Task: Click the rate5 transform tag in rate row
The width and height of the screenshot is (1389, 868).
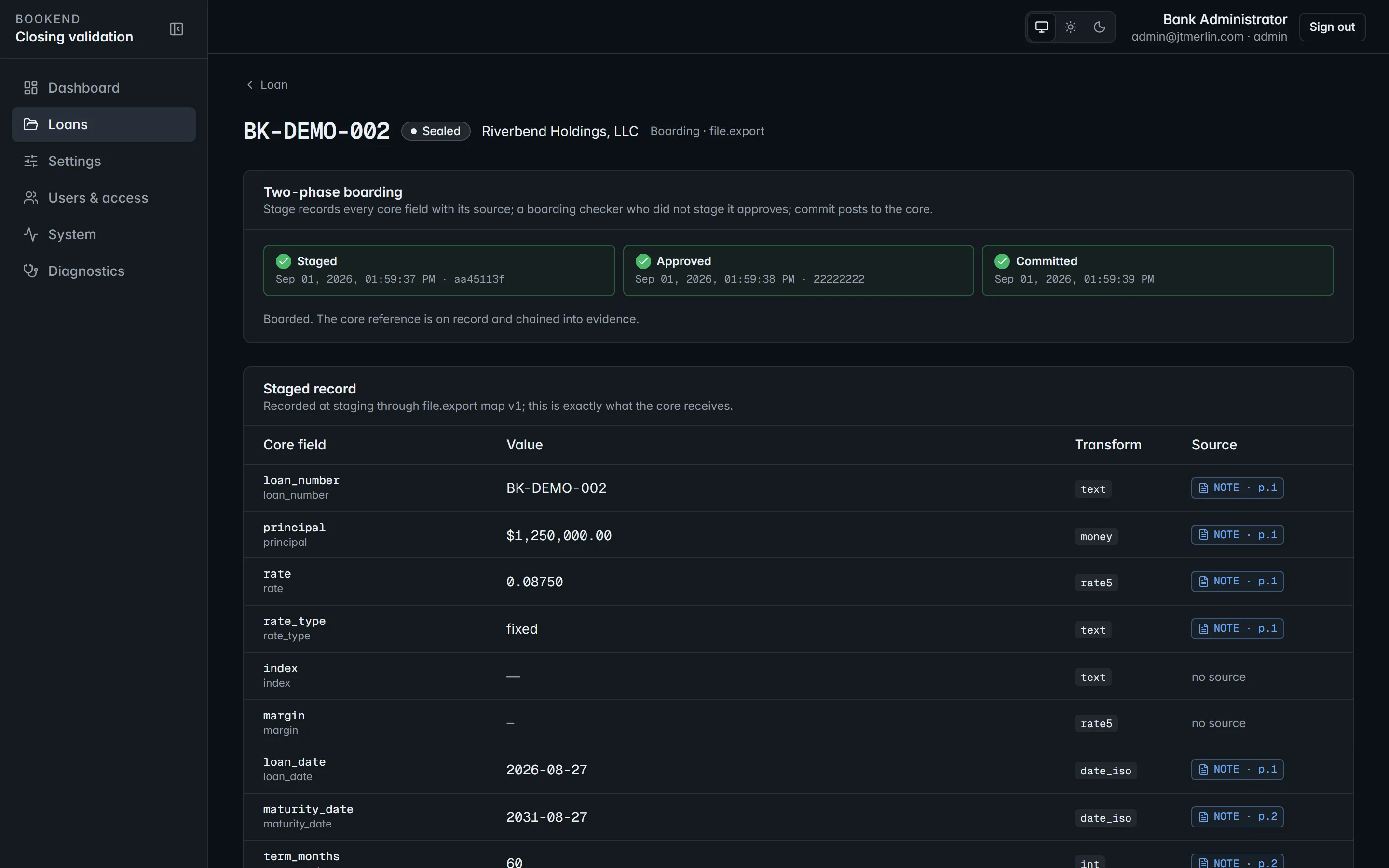Action: pos(1096,583)
